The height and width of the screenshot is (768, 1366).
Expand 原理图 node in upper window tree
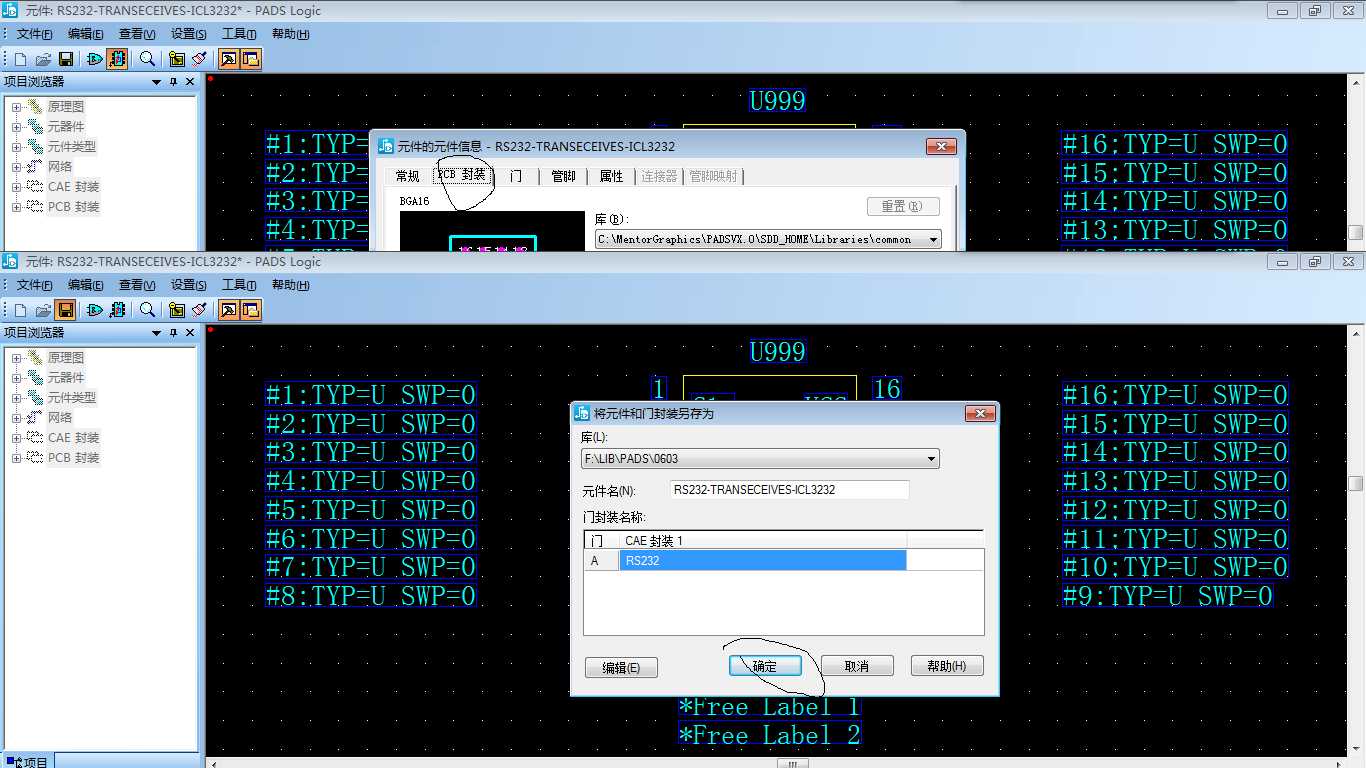pos(16,107)
